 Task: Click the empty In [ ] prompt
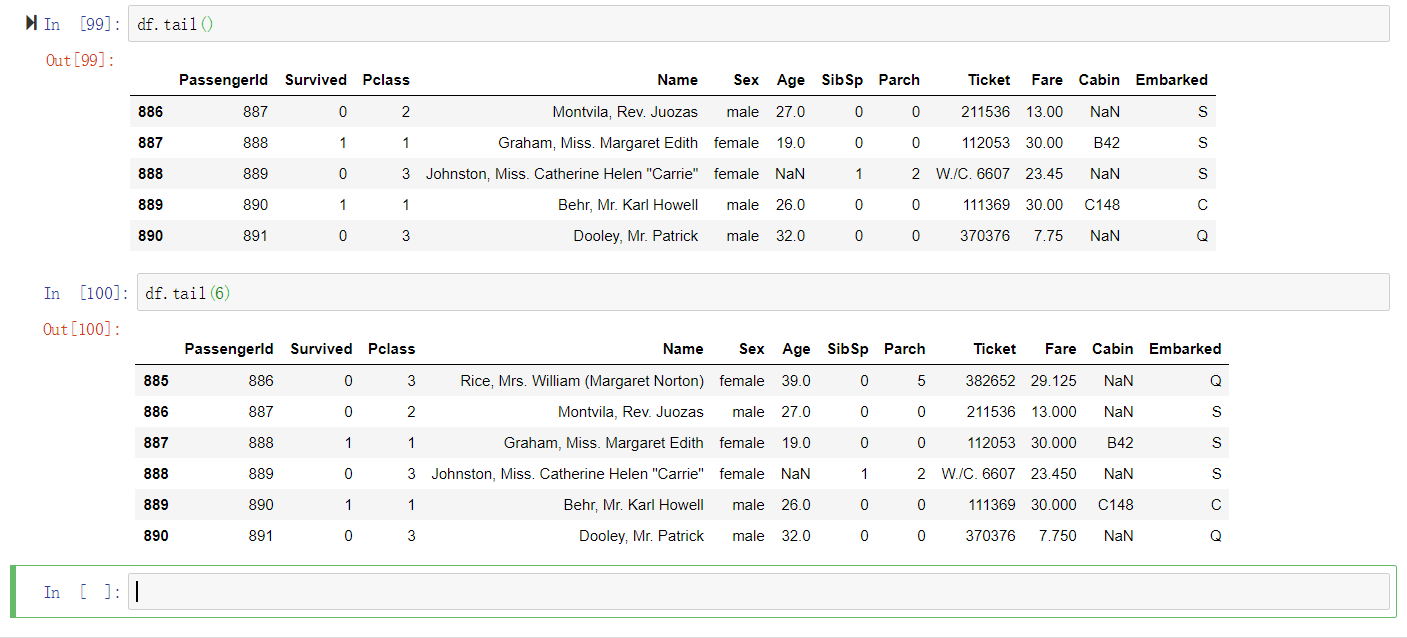[80, 592]
